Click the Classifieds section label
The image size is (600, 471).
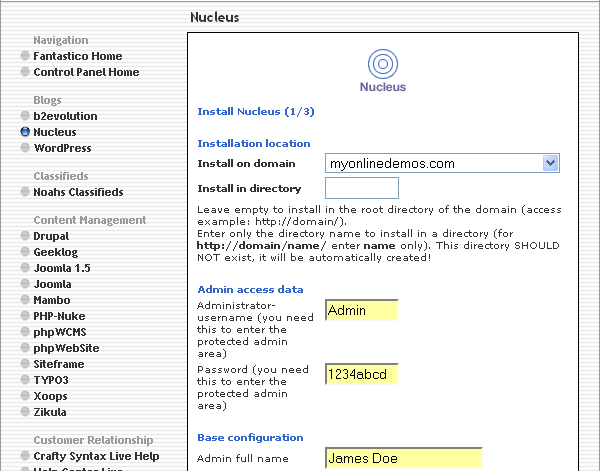tap(61, 176)
